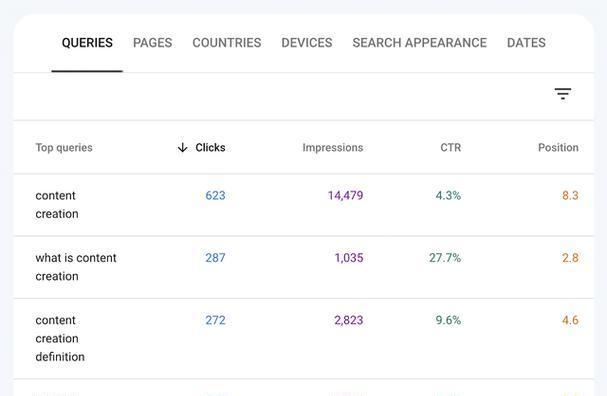Switch to the Dates tab
Image resolution: width=607 pixels, height=396 pixels.
(526, 43)
